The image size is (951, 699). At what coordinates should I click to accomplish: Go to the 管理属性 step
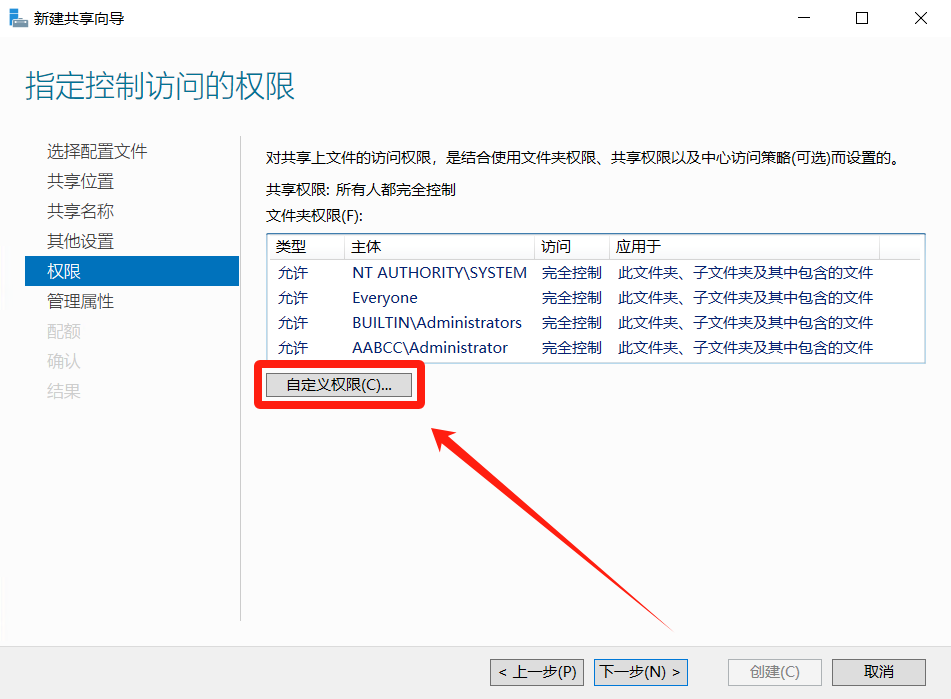80,301
